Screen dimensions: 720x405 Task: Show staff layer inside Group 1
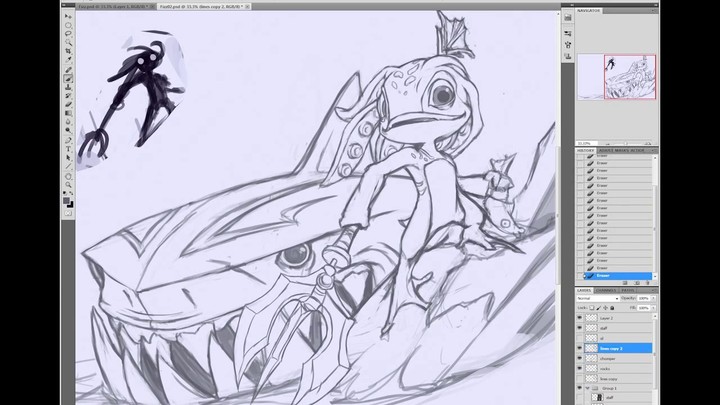coord(579,398)
